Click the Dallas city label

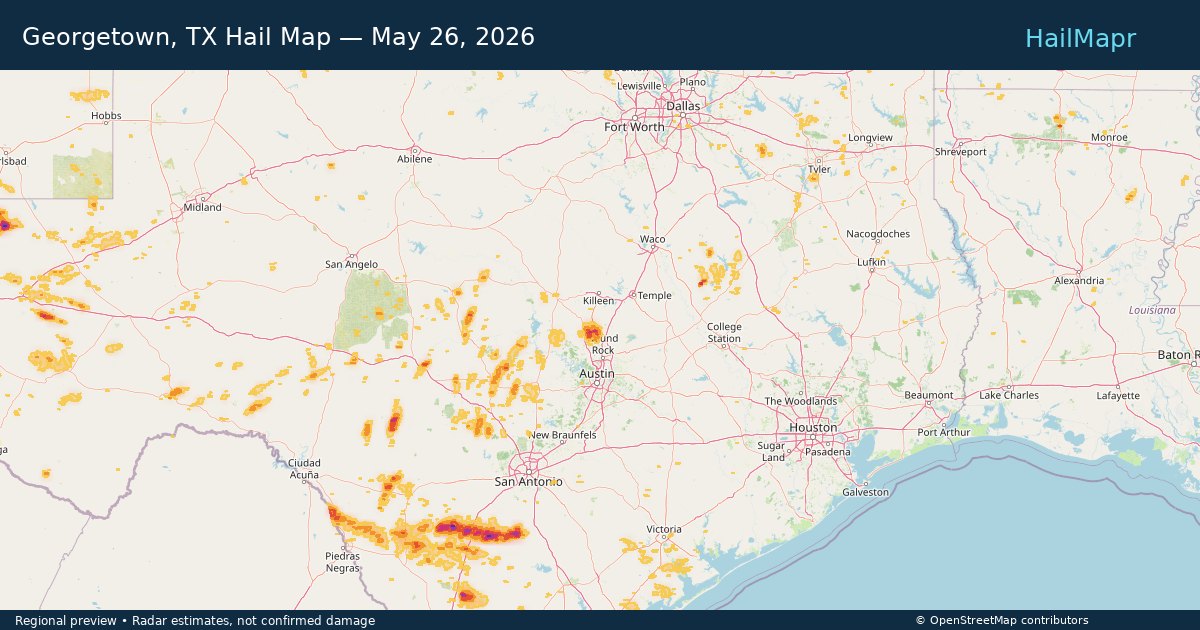tap(684, 105)
